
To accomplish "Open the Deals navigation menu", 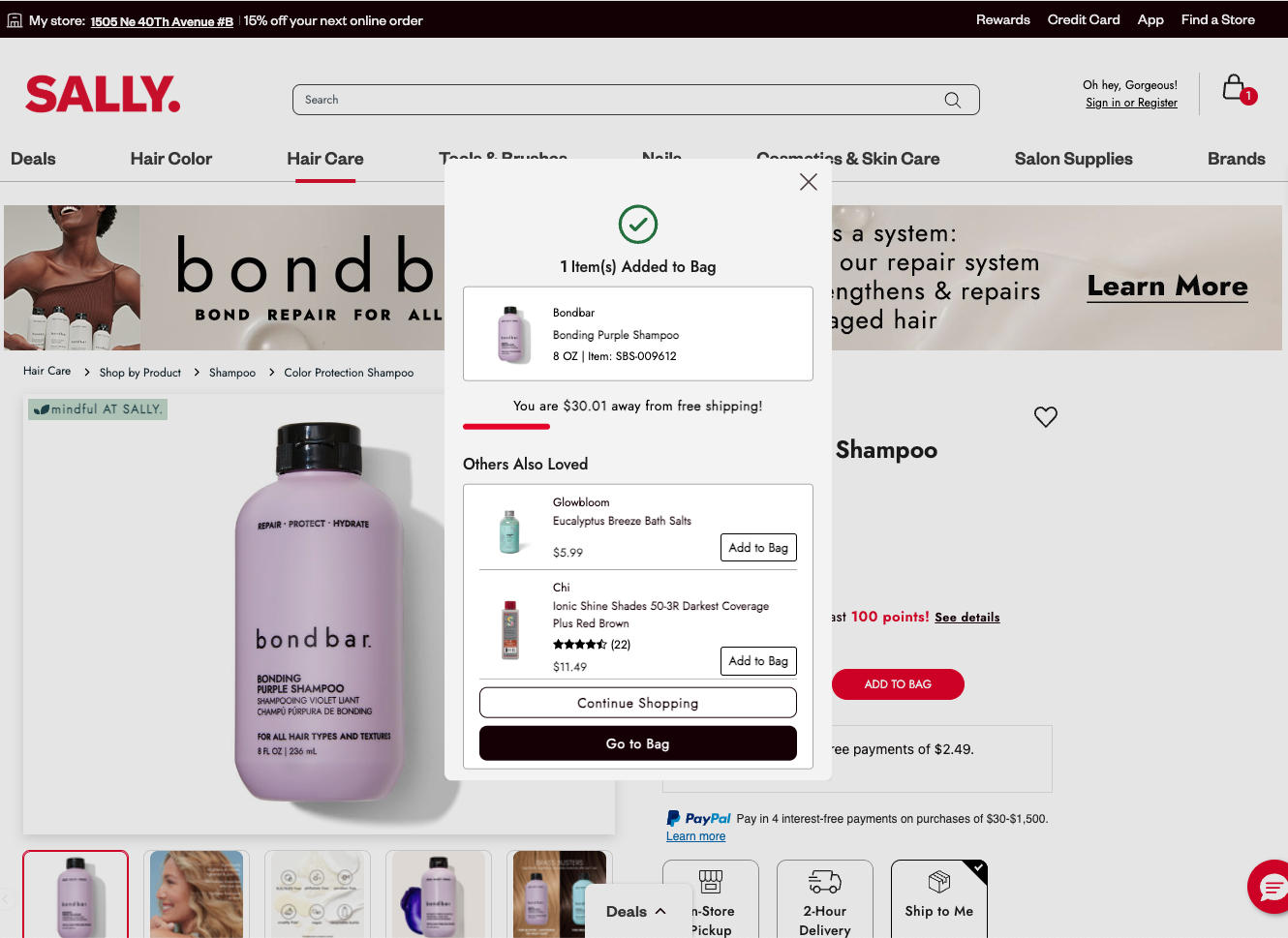I will (x=33, y=159).
